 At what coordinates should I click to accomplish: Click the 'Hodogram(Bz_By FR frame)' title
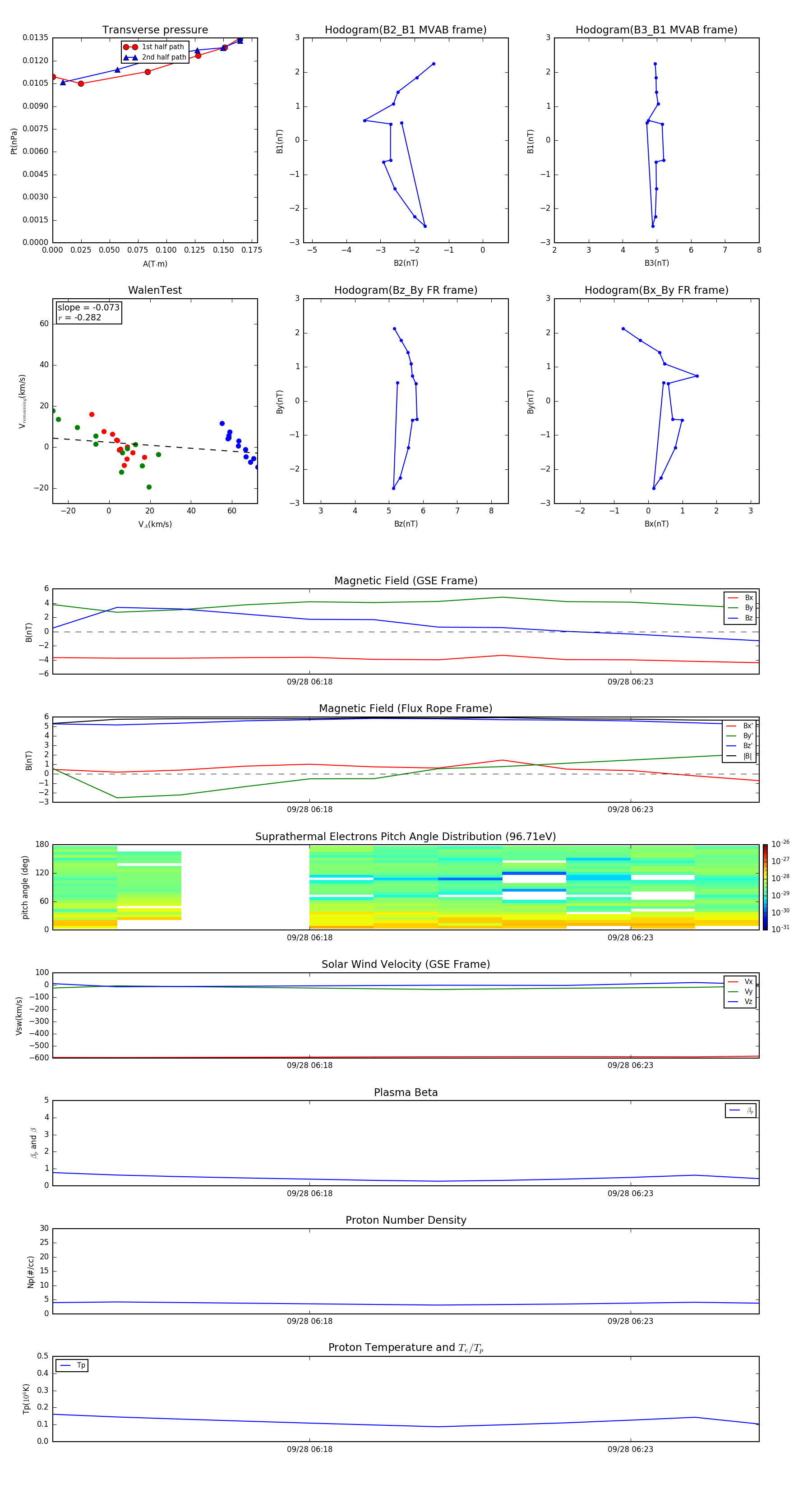(x=406, y=290)
